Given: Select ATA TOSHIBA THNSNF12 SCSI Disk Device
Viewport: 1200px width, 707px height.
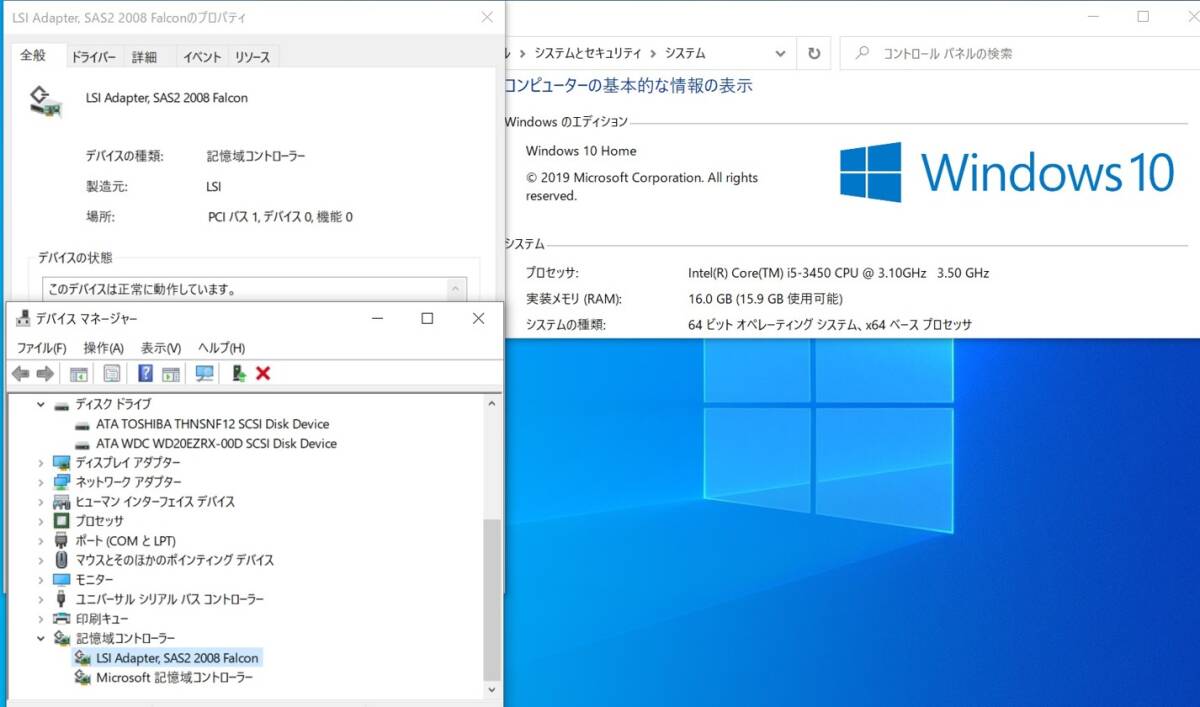Looking at the screenshot, I should tap(213, 424).
